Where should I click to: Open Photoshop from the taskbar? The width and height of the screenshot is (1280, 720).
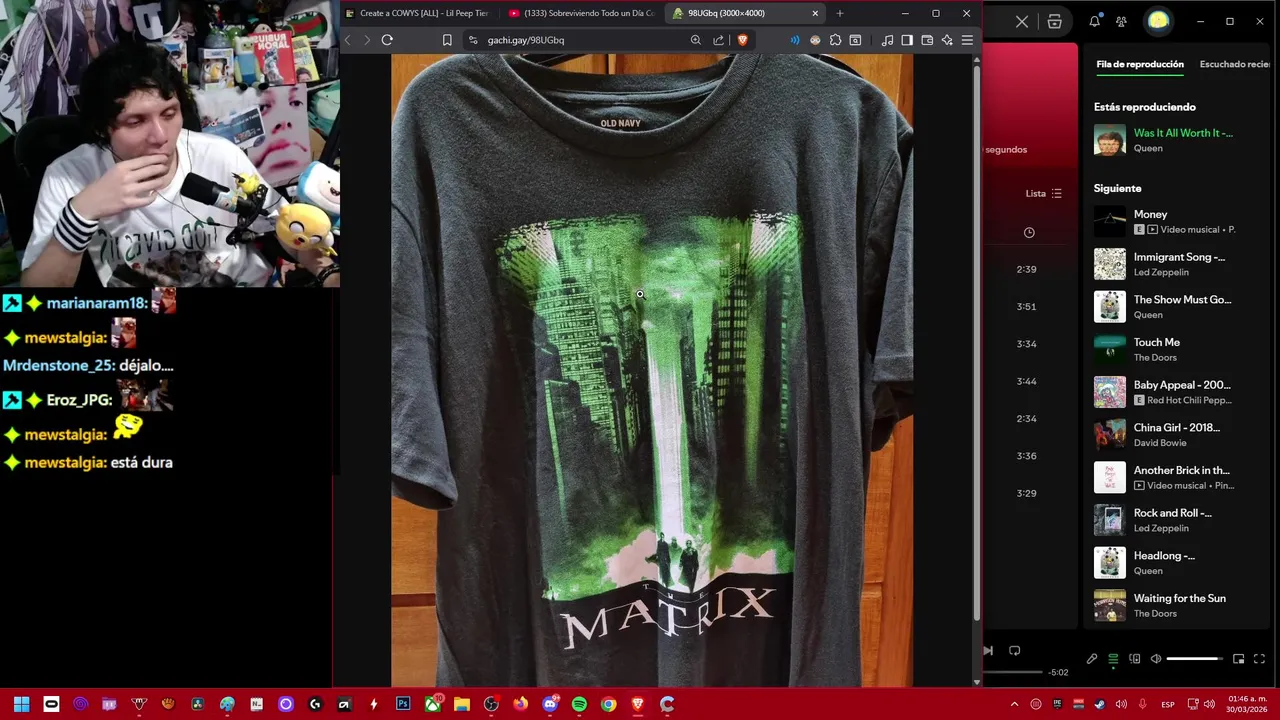click(403, 704)
